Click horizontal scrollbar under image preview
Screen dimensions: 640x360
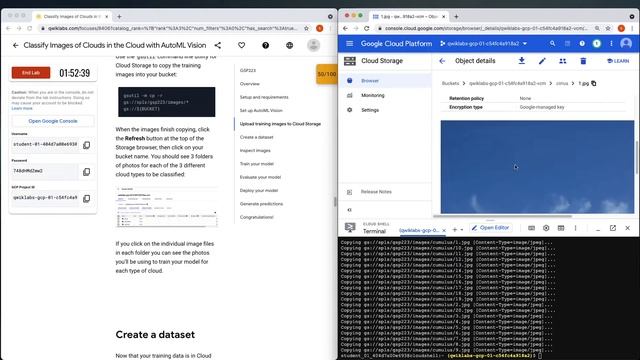503,216
